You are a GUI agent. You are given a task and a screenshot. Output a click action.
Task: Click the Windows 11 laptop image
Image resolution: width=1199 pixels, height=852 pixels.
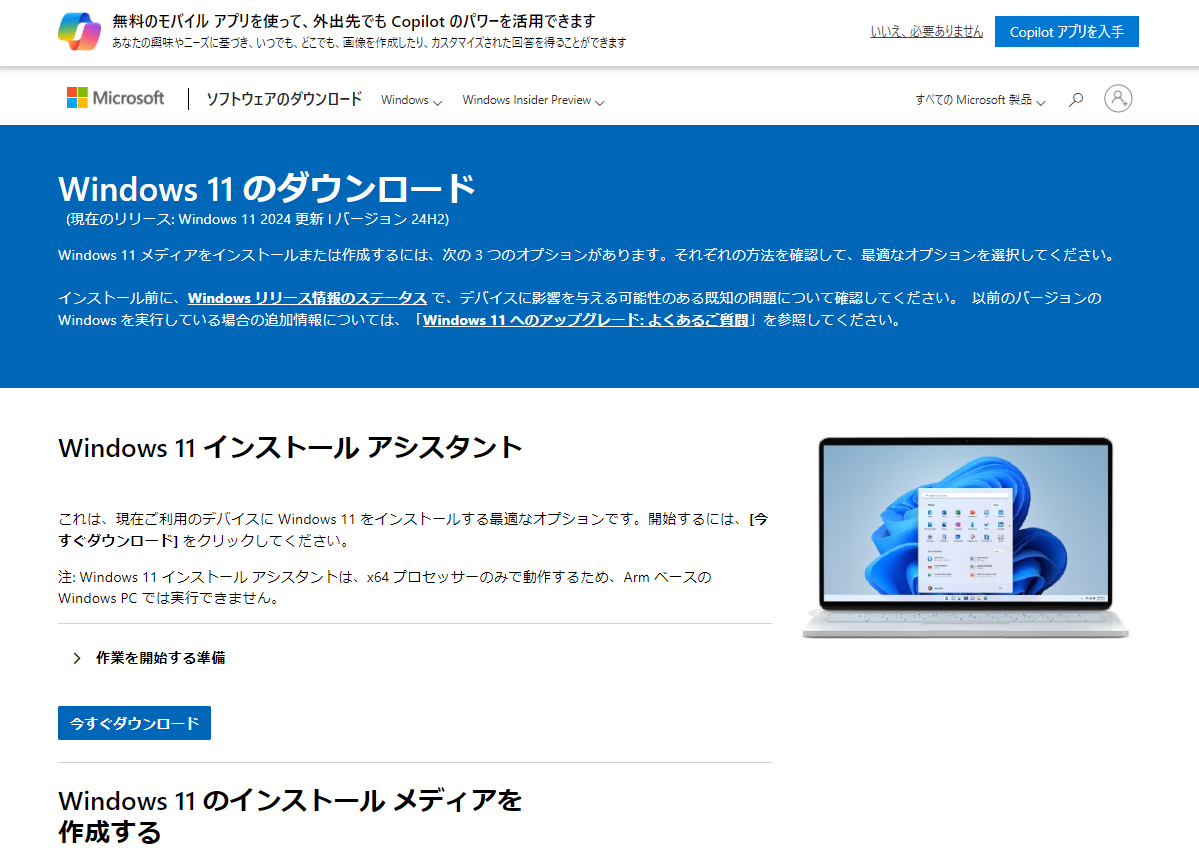pos(965,538)
